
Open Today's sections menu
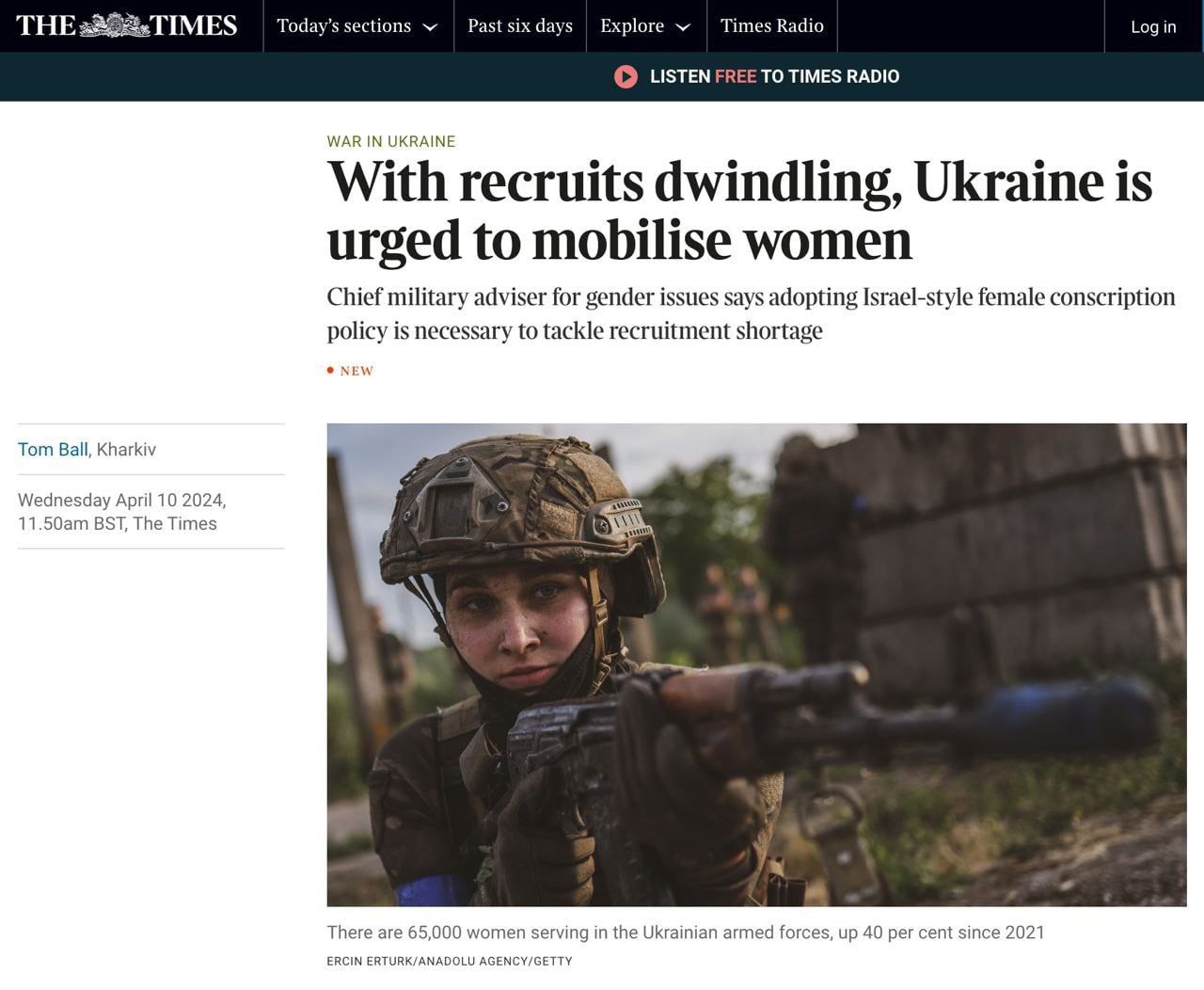click(x=357, y=26)
